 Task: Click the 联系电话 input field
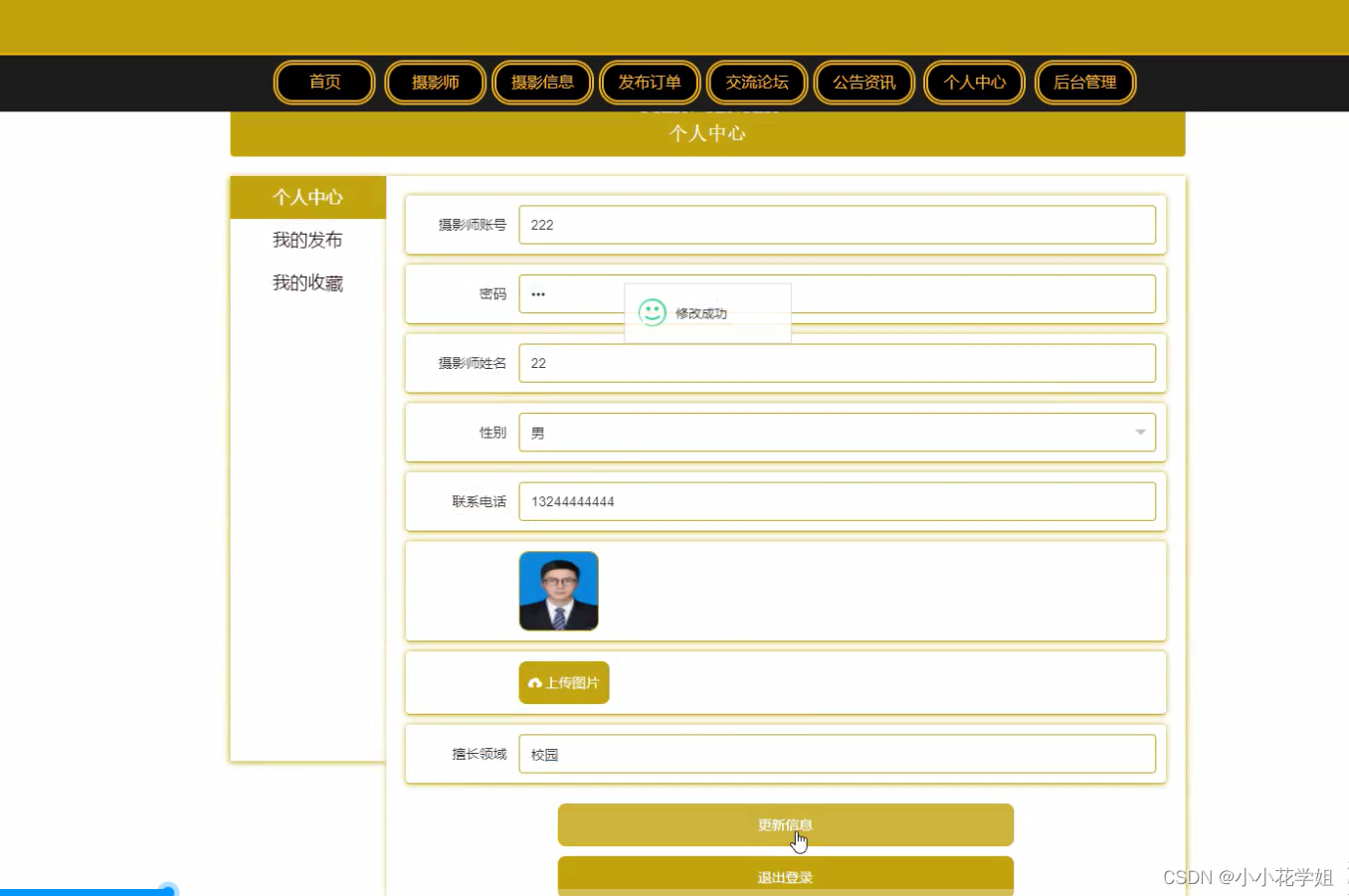[x=836, y=501]
